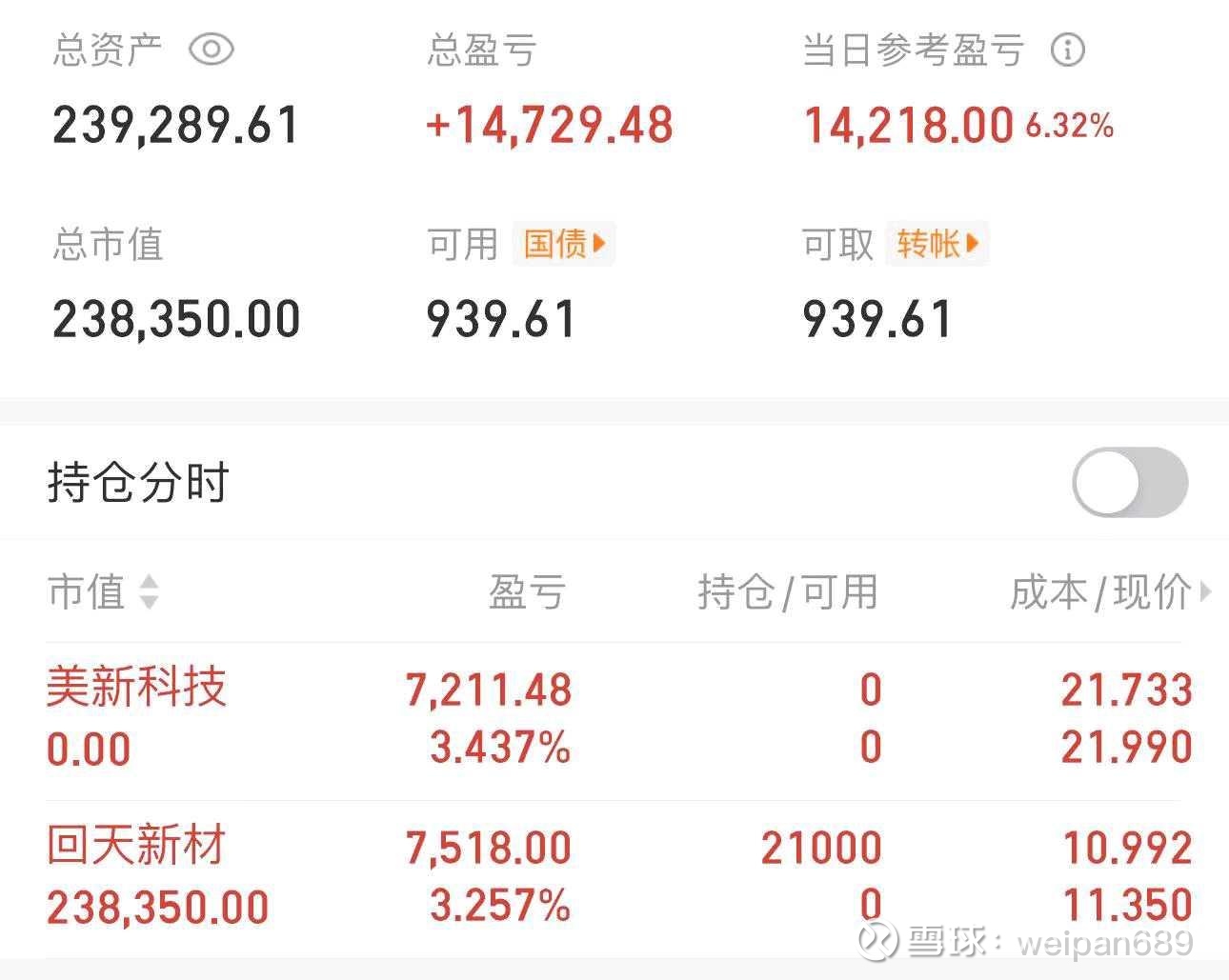Image resolution: width=1229 pixels, height=980 pixels.
Task: Open the 国债 shortcut button
Action: point(564,244)
